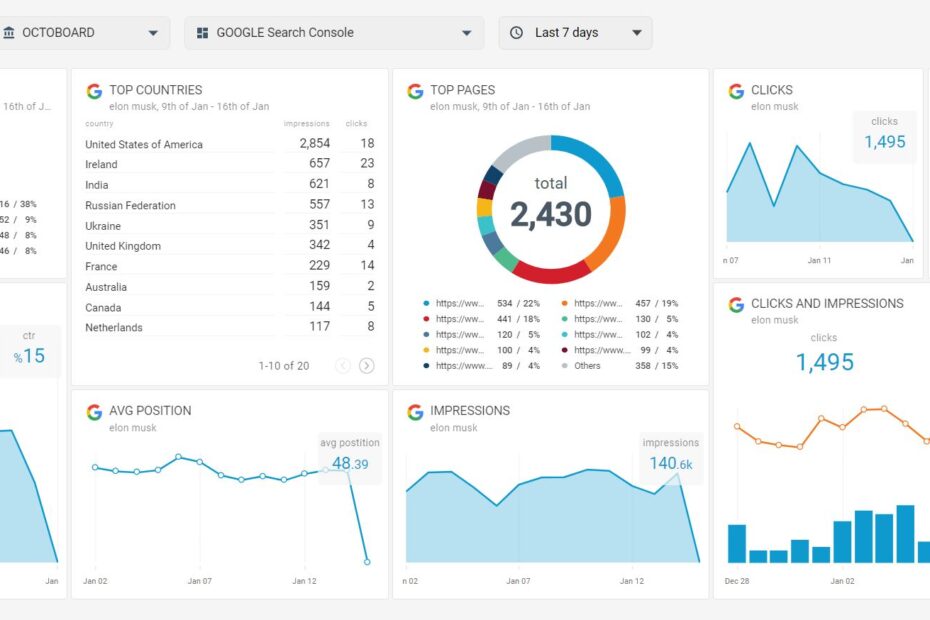Screen dimensions: 930x620
Task: Click the dashboard grid icon beside GOOGLE Search Console
Action: tap(202, 33)
